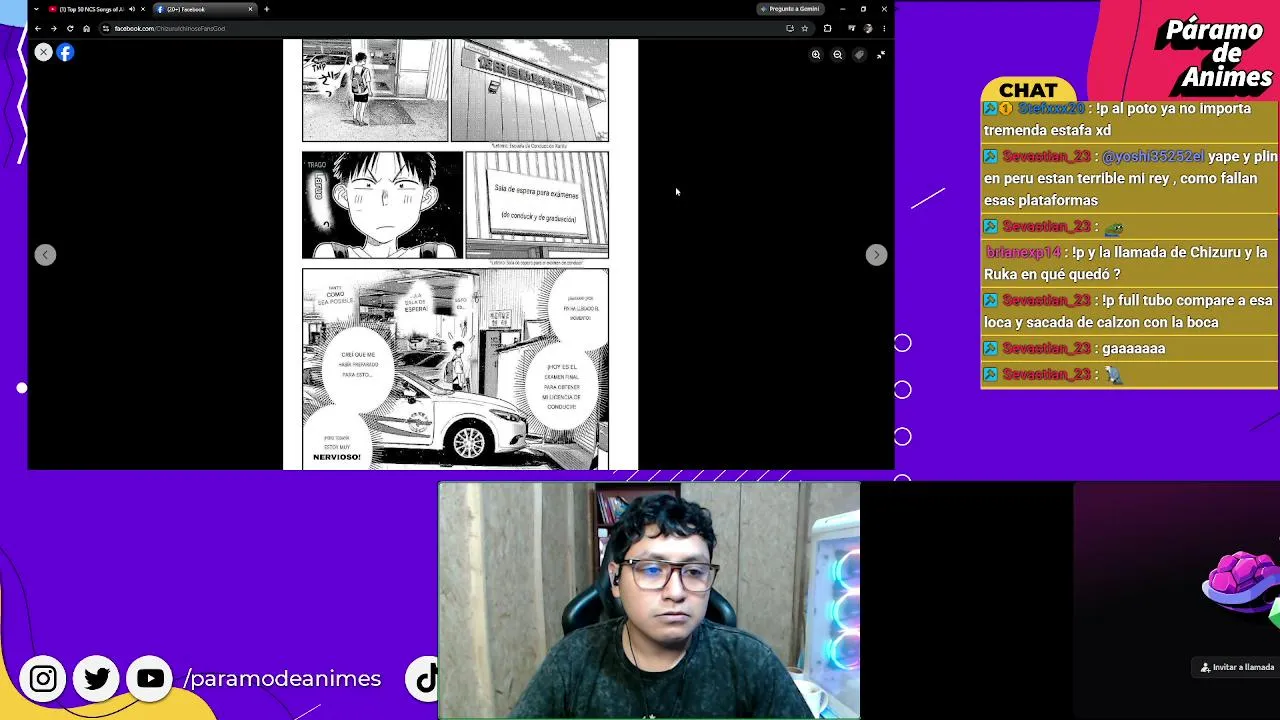Viewport: 1280px width, 720px height.
Task: Select the Facebook browser tab
Action: [204, 9]
